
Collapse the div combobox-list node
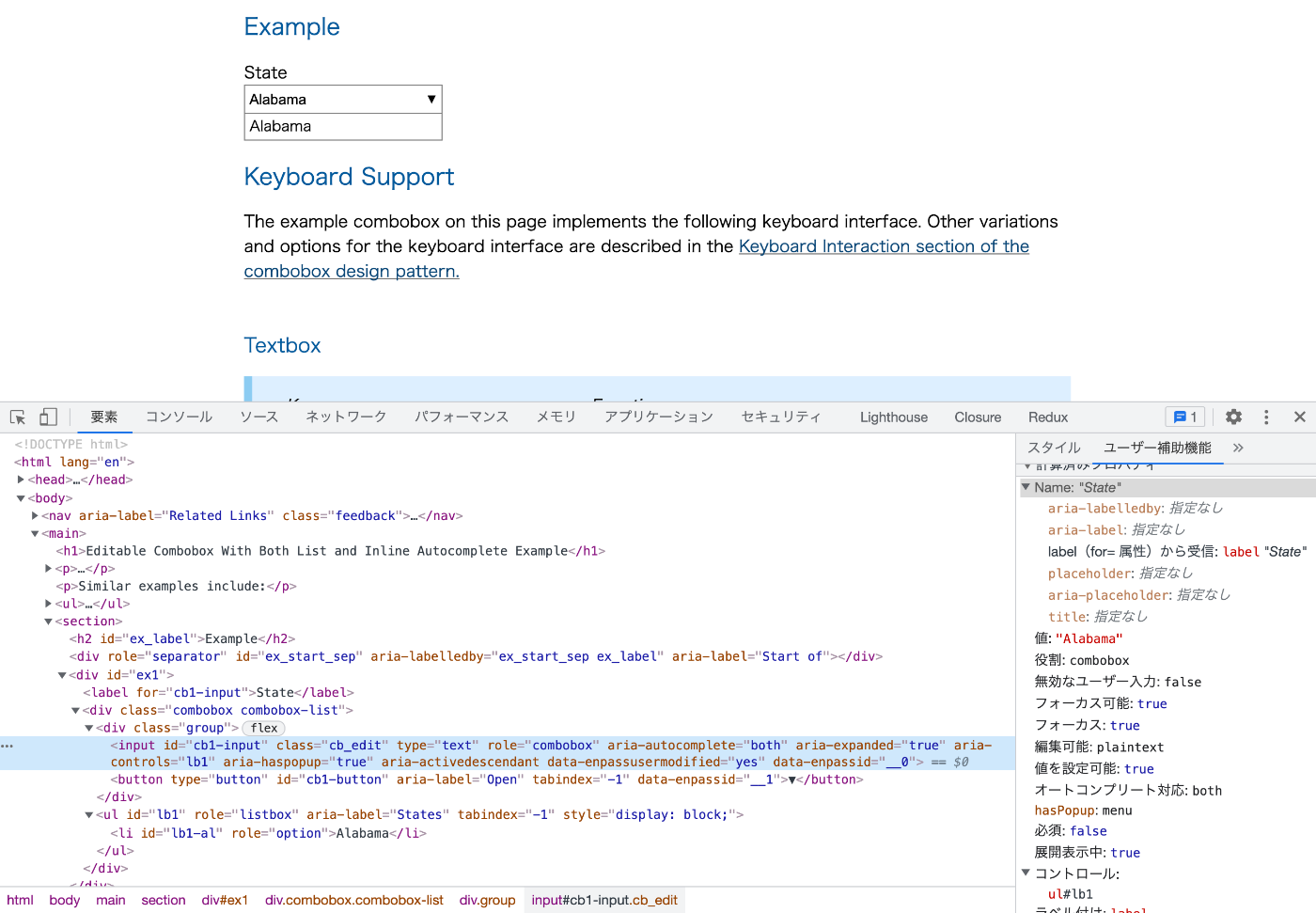76,711
